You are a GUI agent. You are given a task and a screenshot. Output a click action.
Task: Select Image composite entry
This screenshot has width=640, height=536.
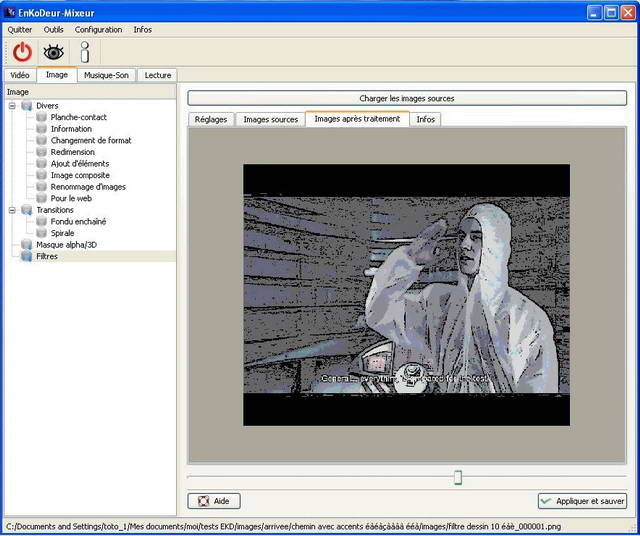pyautogui.click(x=80, y=175)
